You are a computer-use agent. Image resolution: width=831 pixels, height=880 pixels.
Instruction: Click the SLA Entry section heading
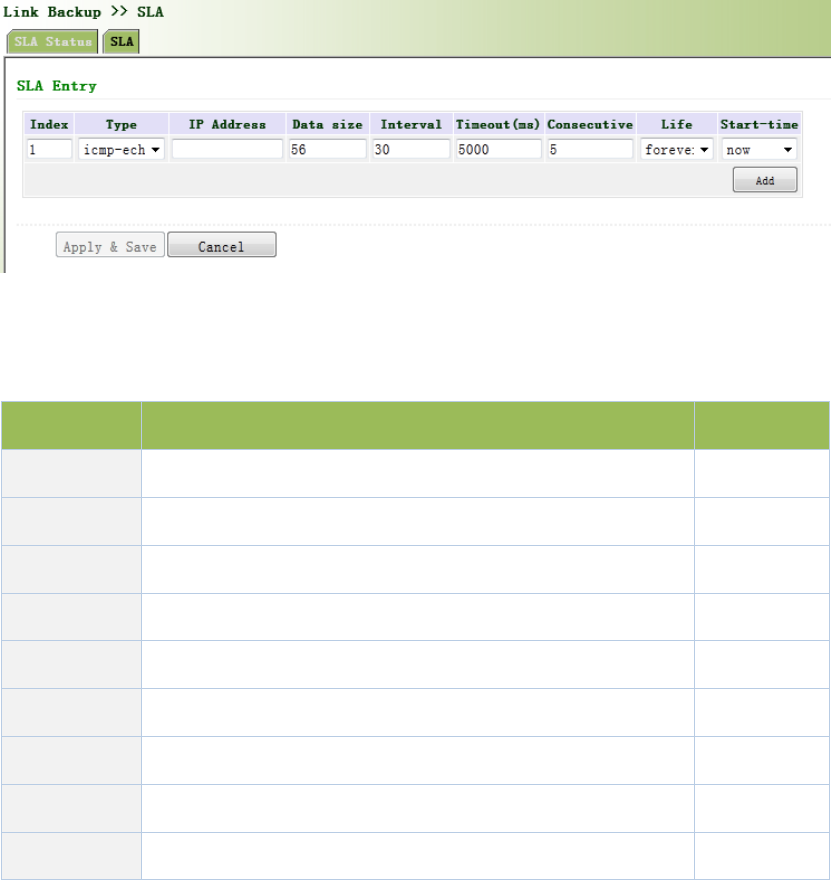click(57, 86)
